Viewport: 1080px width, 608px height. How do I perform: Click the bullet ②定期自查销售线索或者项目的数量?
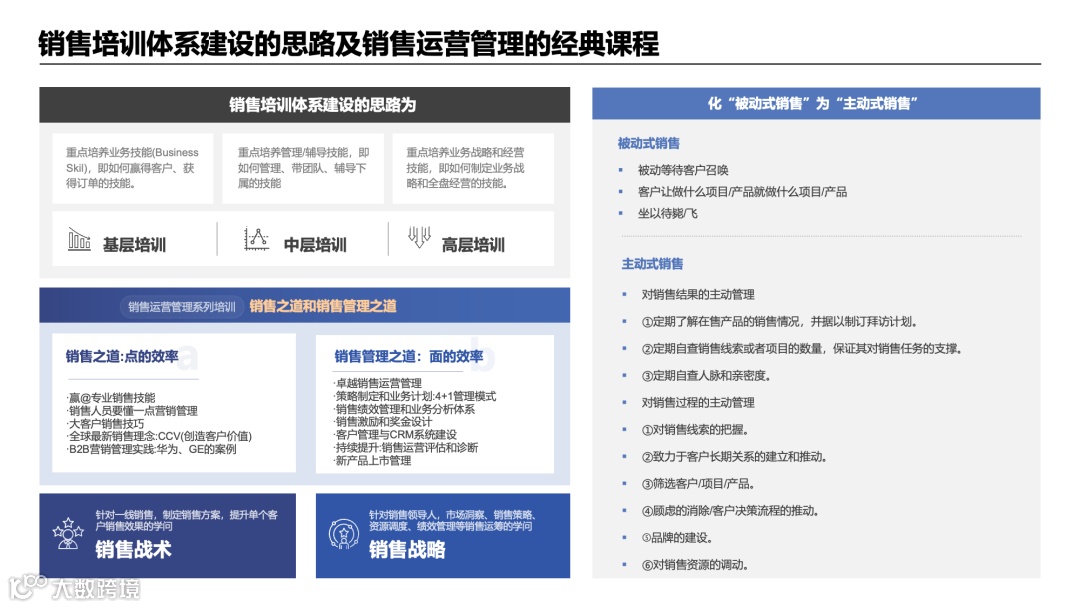coord(801,348)
